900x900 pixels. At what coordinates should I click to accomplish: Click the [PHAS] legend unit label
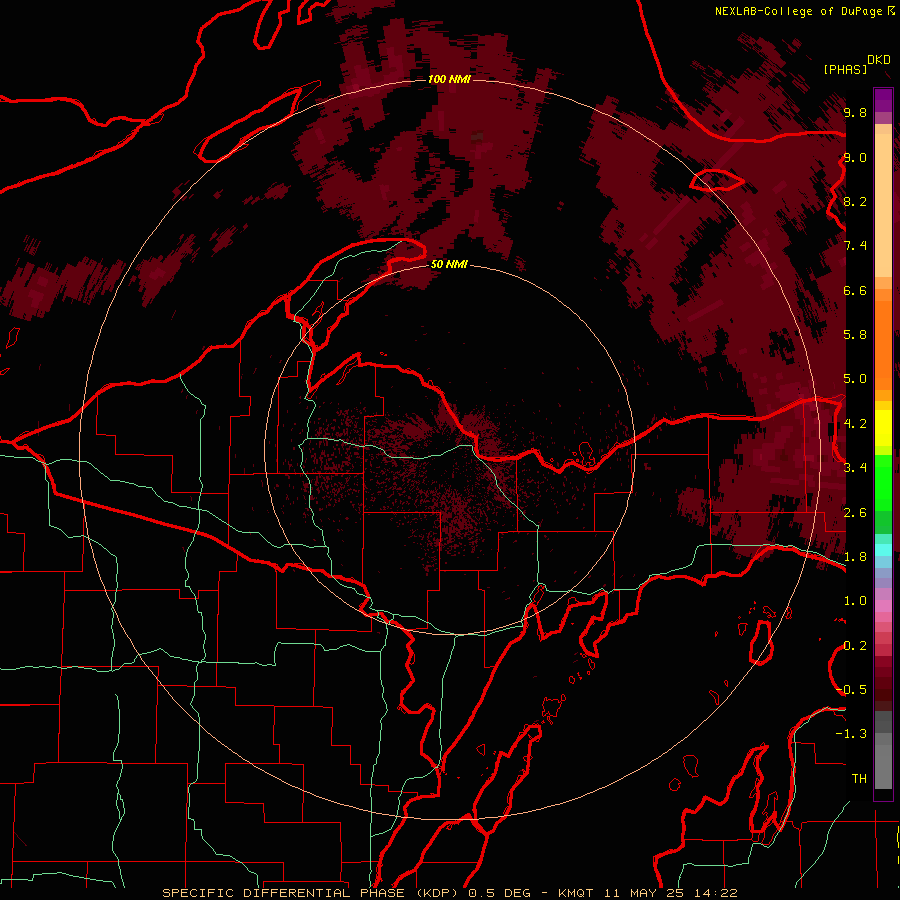[845, 69]
